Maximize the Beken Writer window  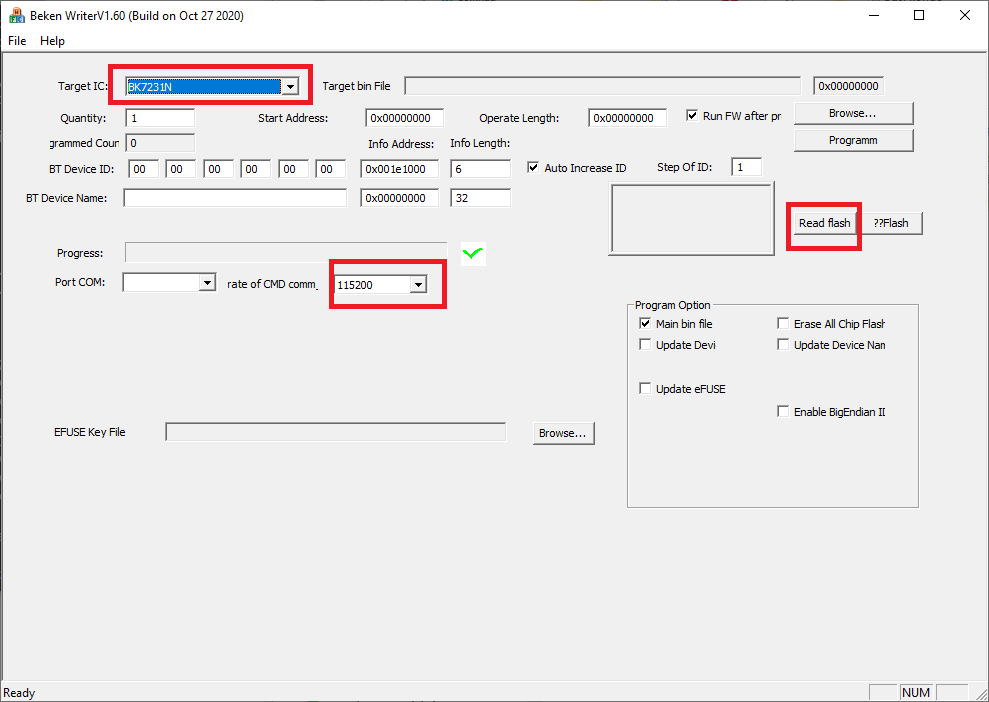[x=919, y=16]
